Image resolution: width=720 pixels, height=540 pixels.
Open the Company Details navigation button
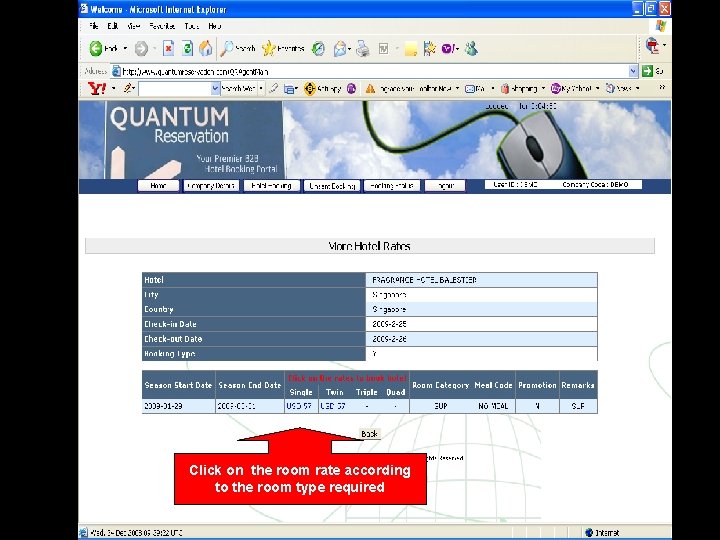click(211, 186)
